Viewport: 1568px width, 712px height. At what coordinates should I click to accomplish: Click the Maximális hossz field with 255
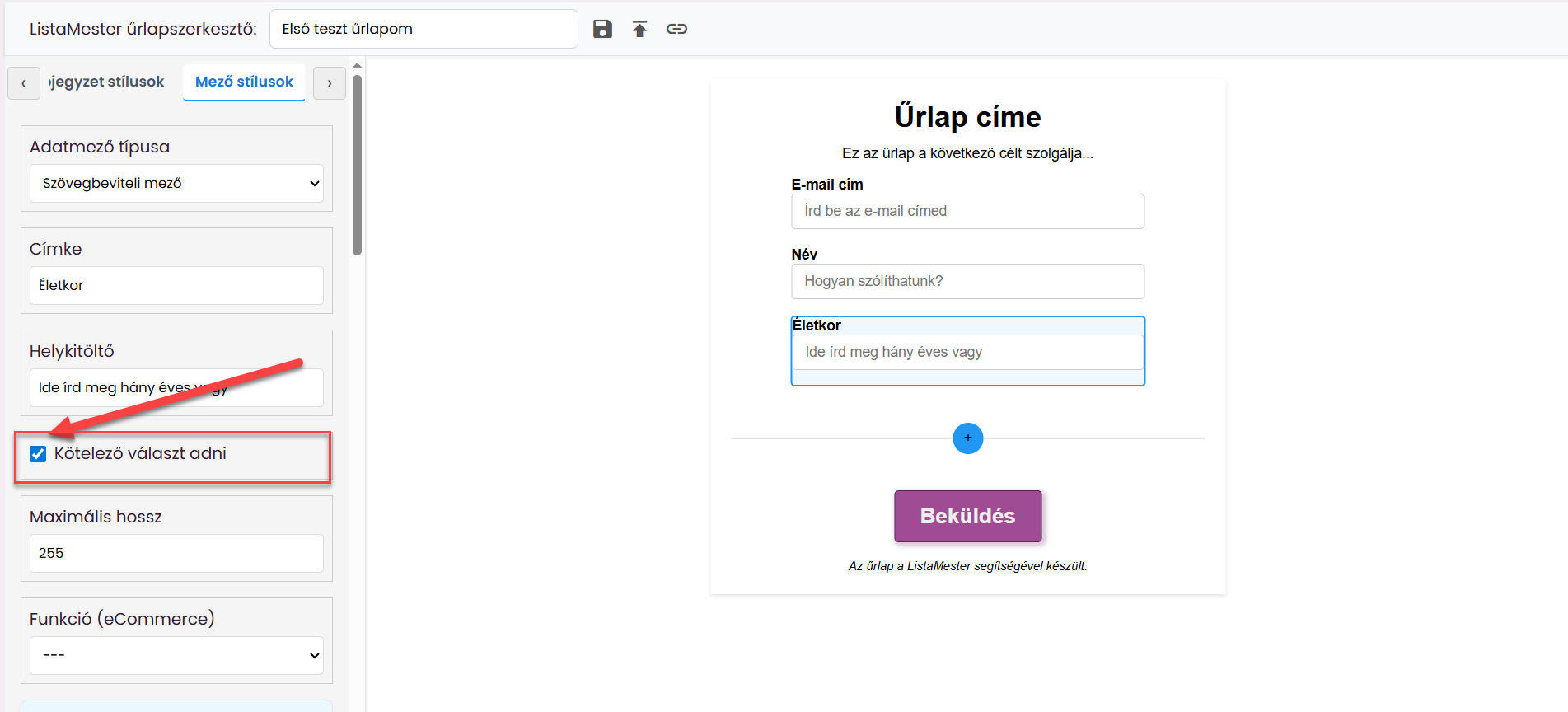pos(176,553)
